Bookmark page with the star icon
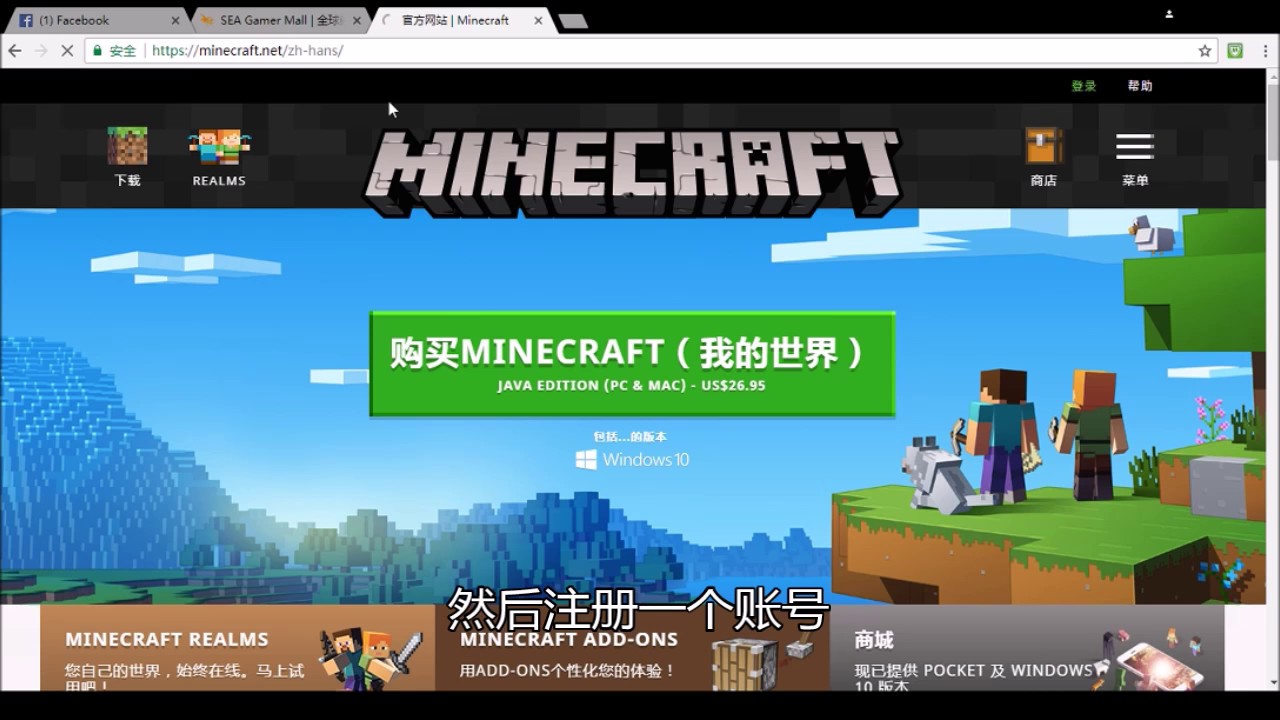1280x720 pixels. [x=1205, y=51]
